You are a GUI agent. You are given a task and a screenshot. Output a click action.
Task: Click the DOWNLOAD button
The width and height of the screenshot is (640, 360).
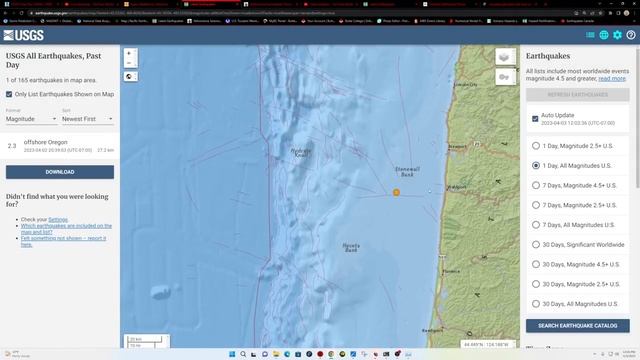coord(60,172)
